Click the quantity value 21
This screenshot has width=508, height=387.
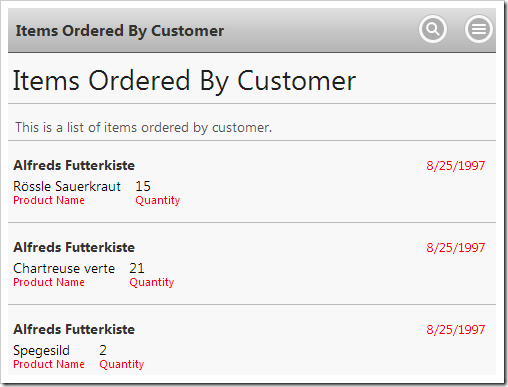coord(137,268)
